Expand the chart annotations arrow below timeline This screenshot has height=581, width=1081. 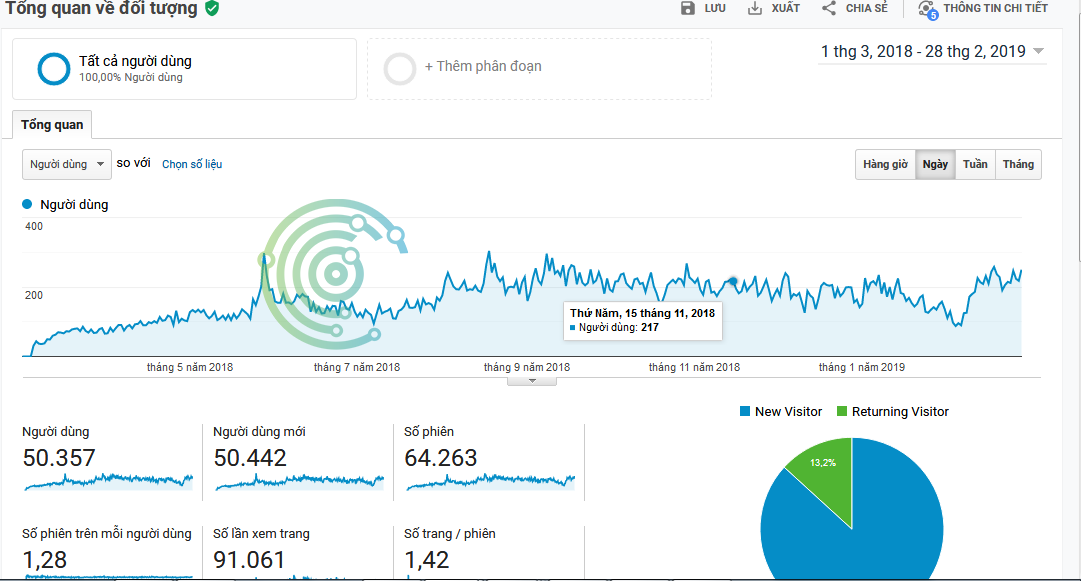click(532, 381)
